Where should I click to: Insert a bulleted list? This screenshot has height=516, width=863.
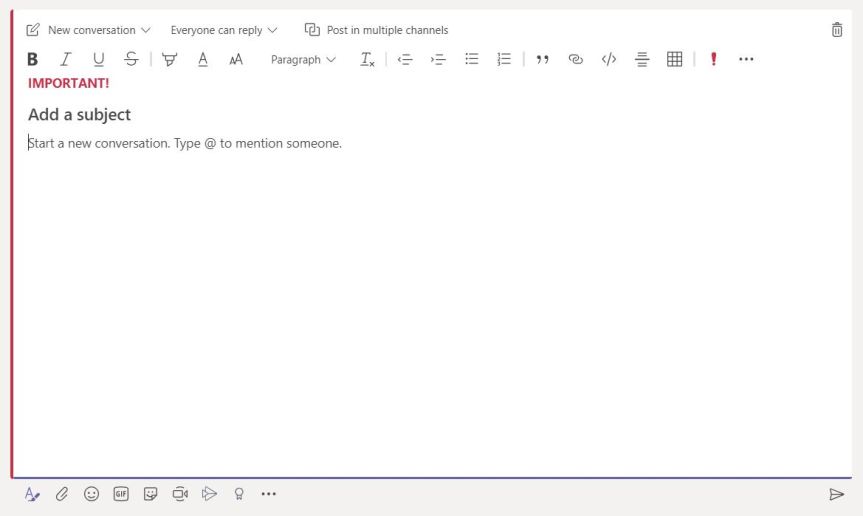pyautogui.click(x=471, y=59)
